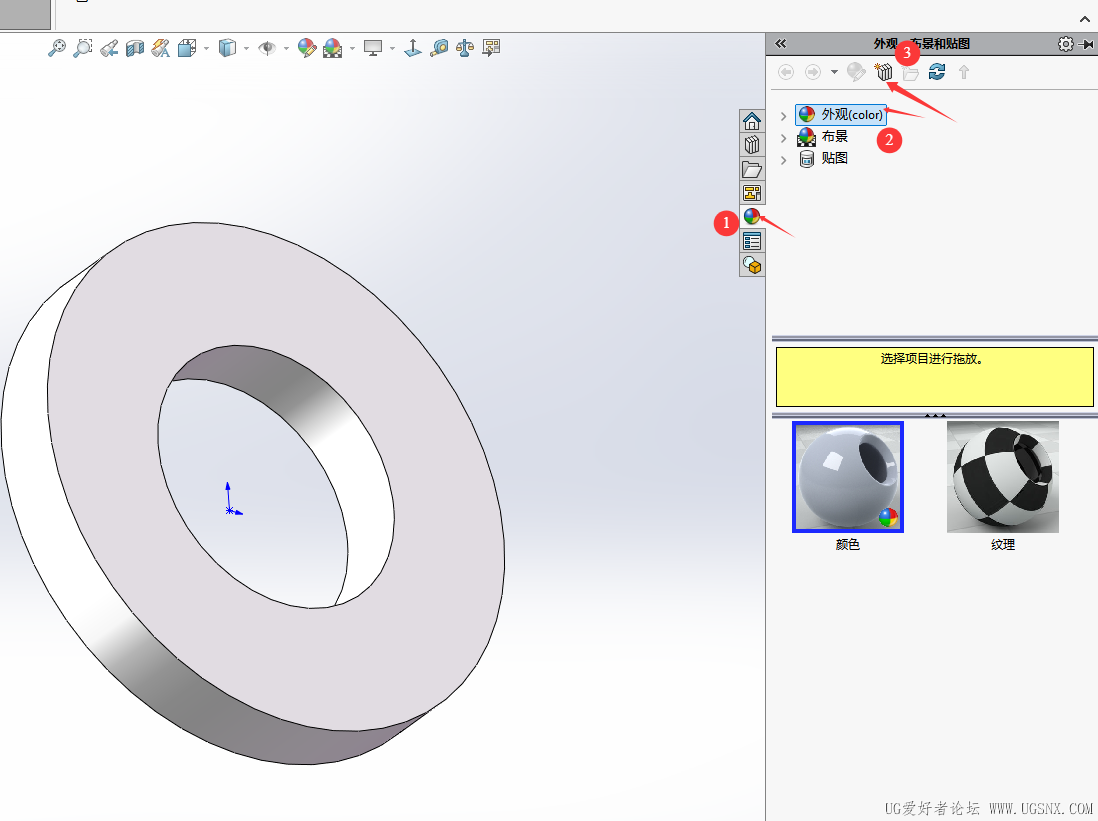Viewport: 1098px width, 821px height.
Task: Select the 纹理 checker texture thumbnail
Action: click(1002, 477)
